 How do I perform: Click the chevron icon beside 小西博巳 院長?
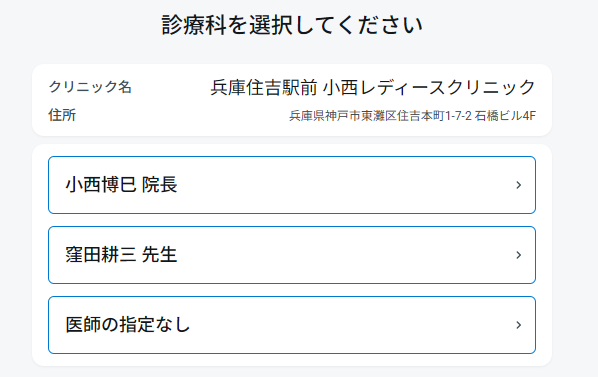pyautogui.click(x=518, y=185)
